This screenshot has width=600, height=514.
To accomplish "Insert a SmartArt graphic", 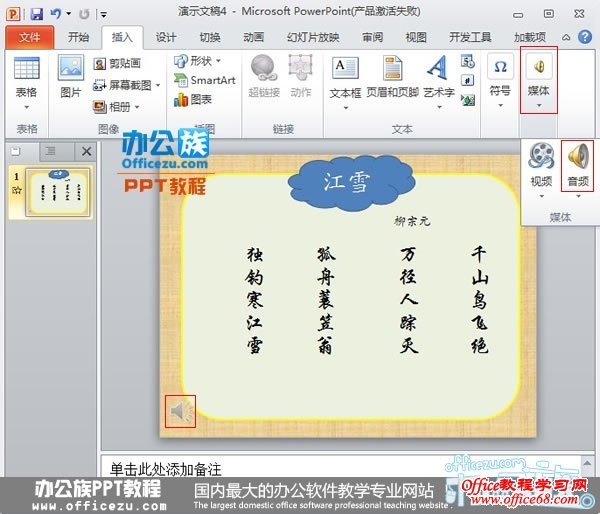I will [x=204, y=80].
